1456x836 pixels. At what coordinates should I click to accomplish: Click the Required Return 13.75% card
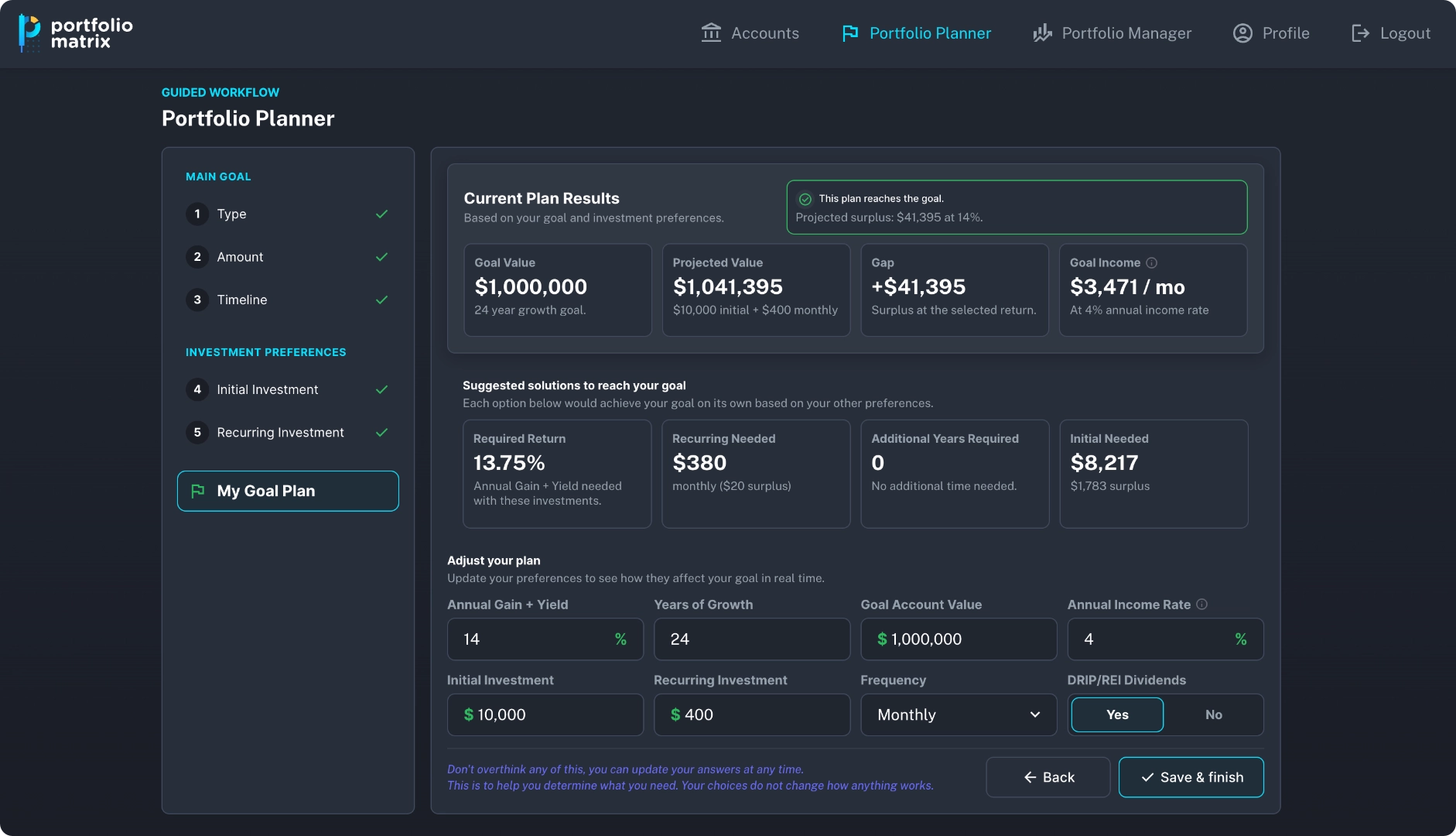pyautogui.click(x=557, y=474)
